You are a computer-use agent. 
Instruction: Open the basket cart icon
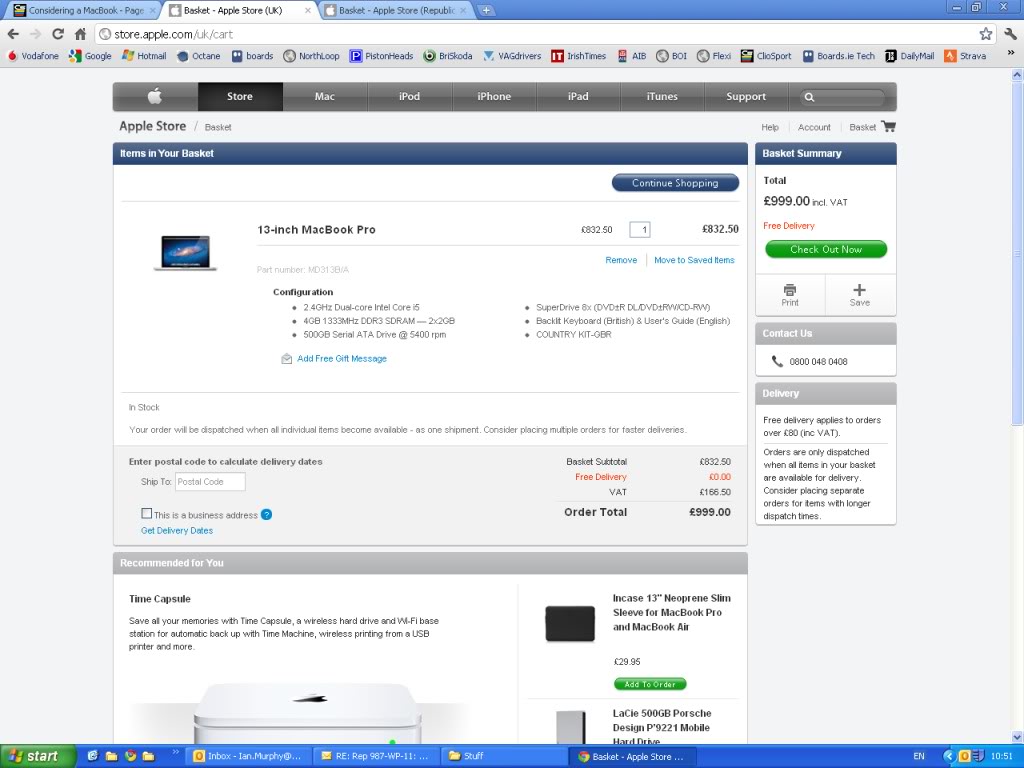(x=888, y=127)
